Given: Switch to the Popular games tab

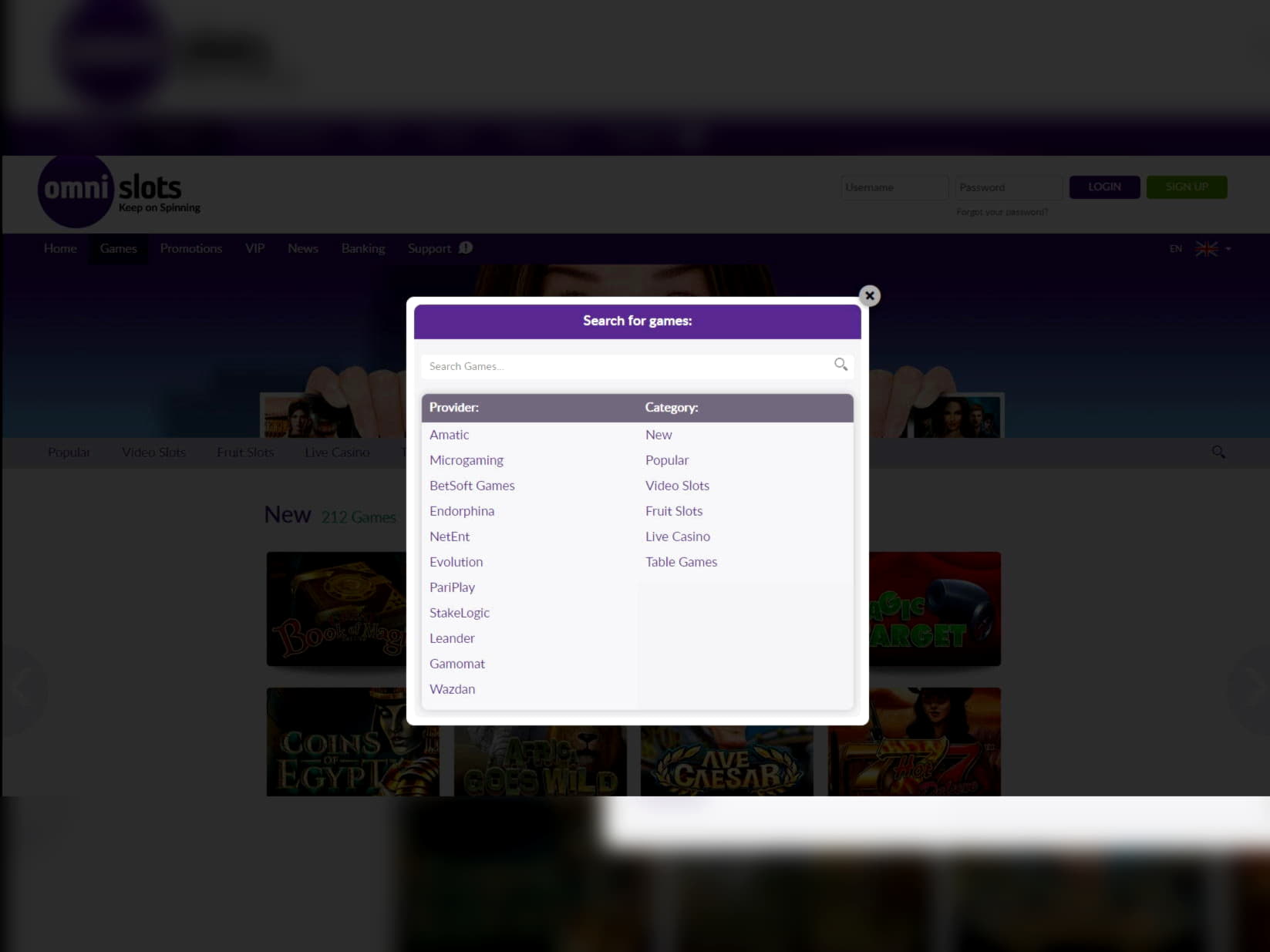Looking at the screenshot, I should pyautogui.click(x=69, y=452).
